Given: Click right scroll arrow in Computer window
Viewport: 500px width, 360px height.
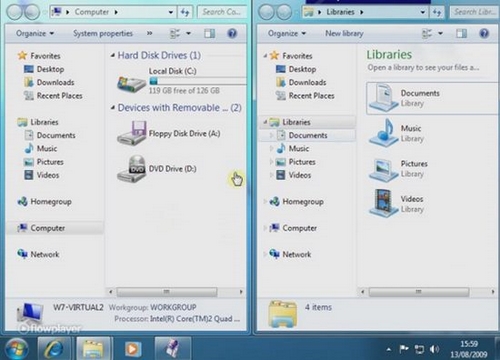Looking at the screenshot, I should 241,292.
